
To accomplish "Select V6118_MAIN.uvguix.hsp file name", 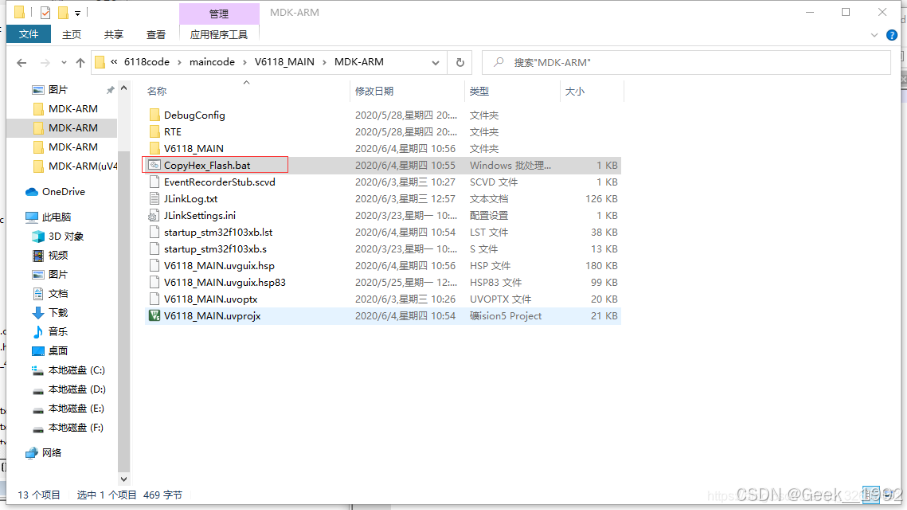I will coord(219,266).
